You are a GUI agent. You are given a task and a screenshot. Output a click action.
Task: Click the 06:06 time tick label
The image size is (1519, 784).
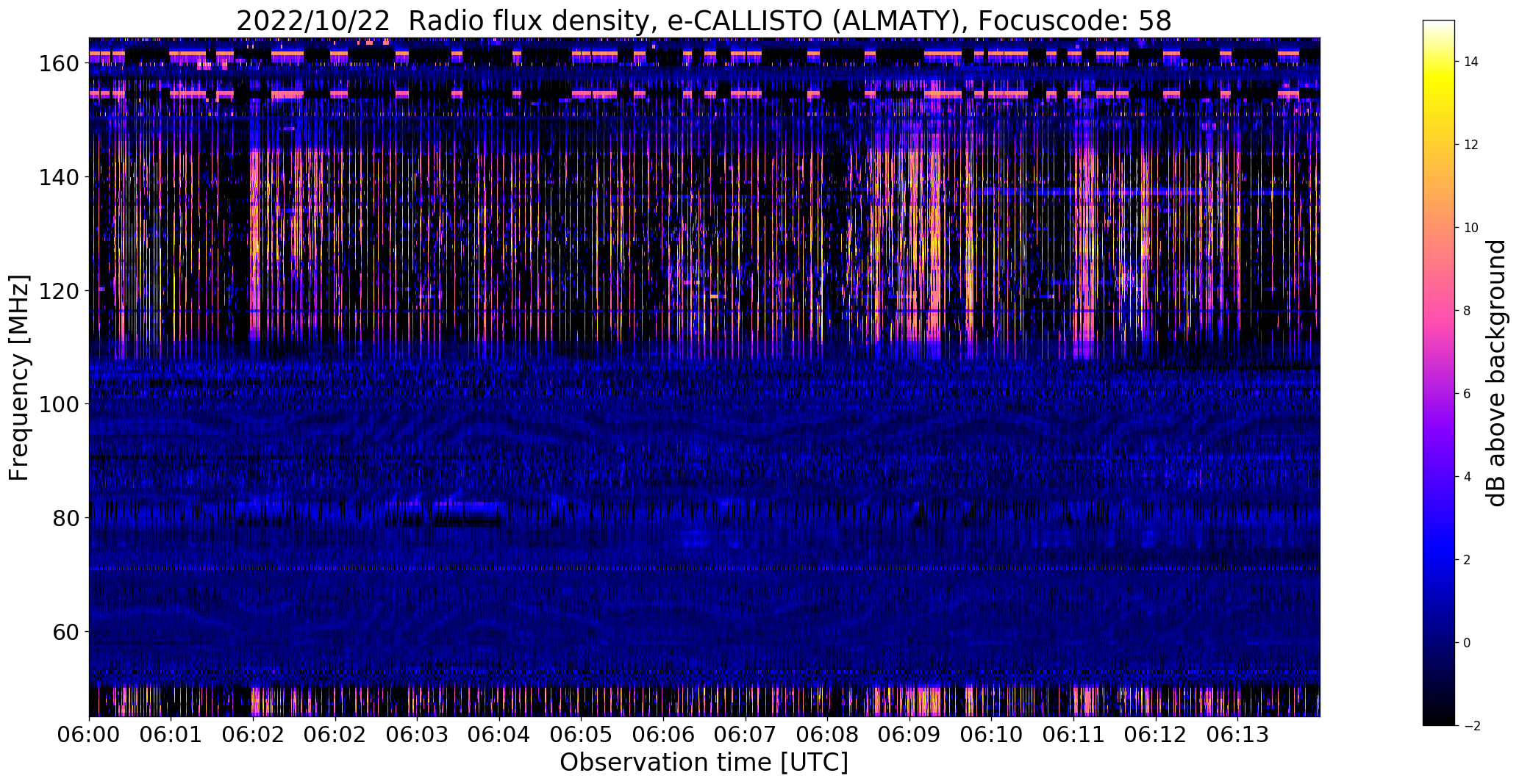click(663, 736)
